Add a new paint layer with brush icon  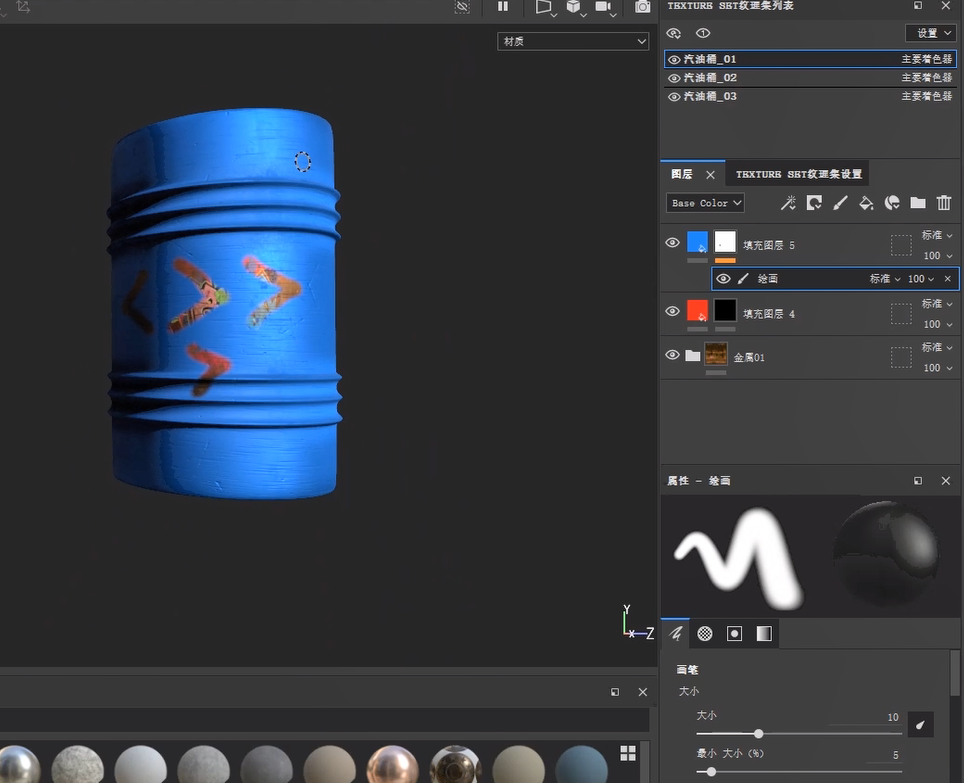click(840, 203)
